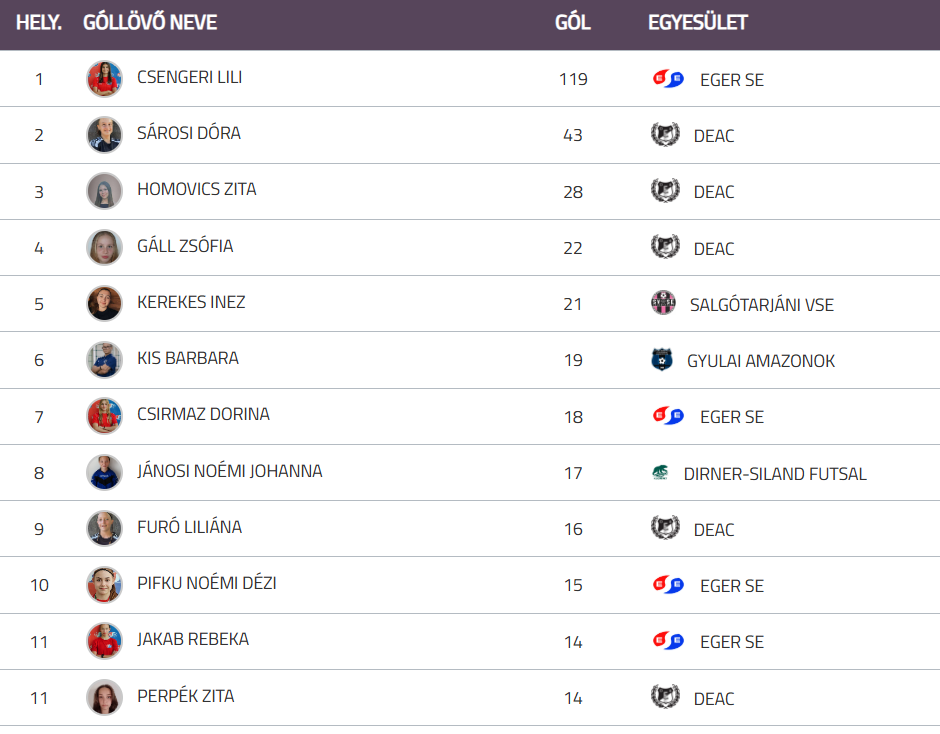Image resolution: width=940 pixels, height=734 pixels.
Task: Open Csengeri Lili's player photo
Action: (104, 79)
